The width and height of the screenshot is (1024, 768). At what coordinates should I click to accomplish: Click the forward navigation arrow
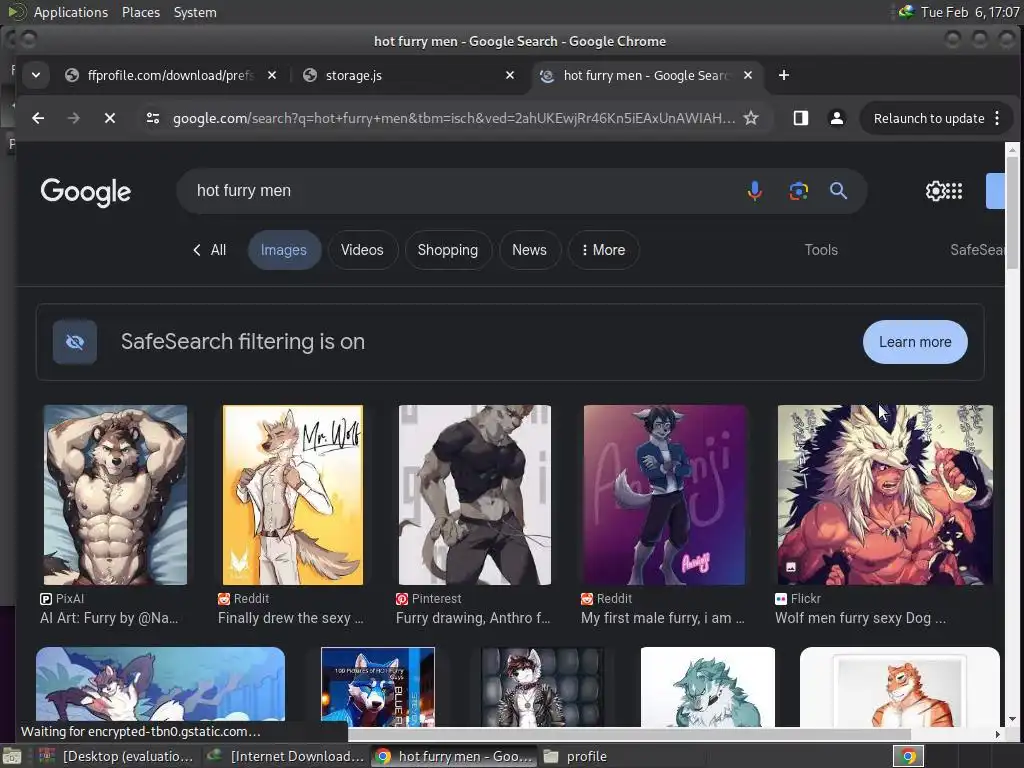tap(74, 118)
